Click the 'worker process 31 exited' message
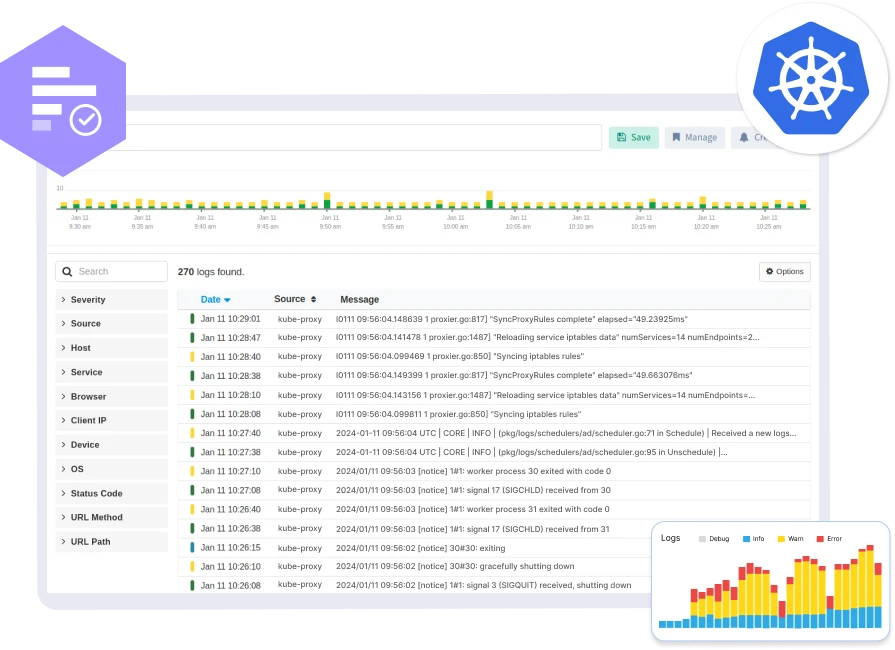Screen dimensions: 895x650 pyautogui.click(x=473, y=509)
